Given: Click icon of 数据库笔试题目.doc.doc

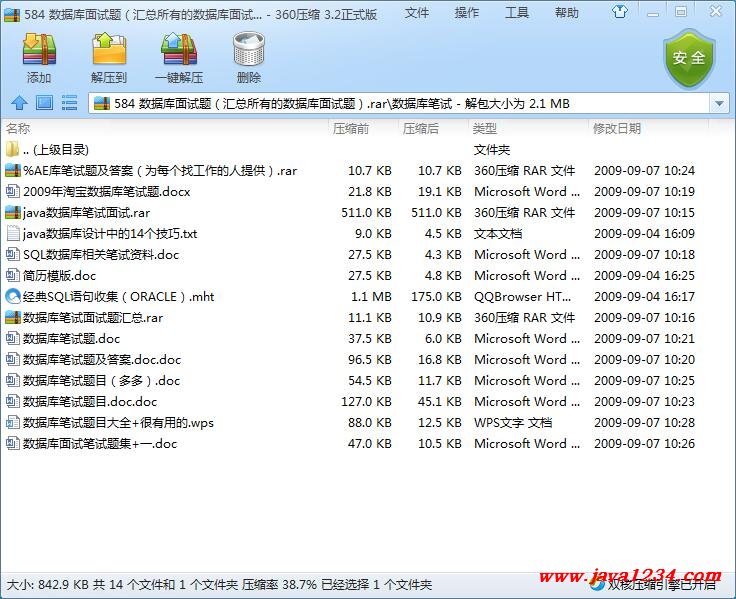Looking at the screenshot, I should click(13, 401).
